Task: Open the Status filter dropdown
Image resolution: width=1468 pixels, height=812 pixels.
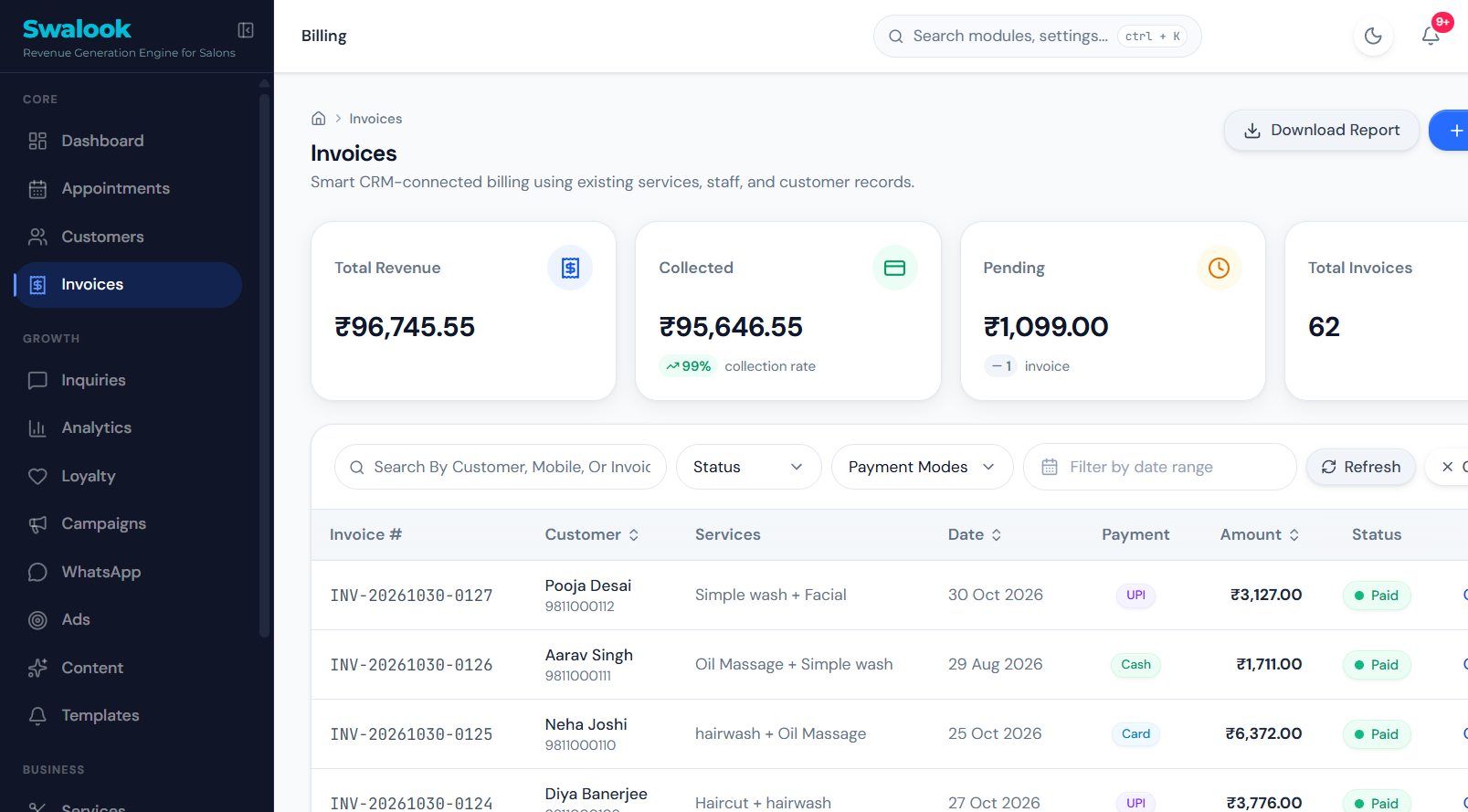Action: [x=749, y=467]
